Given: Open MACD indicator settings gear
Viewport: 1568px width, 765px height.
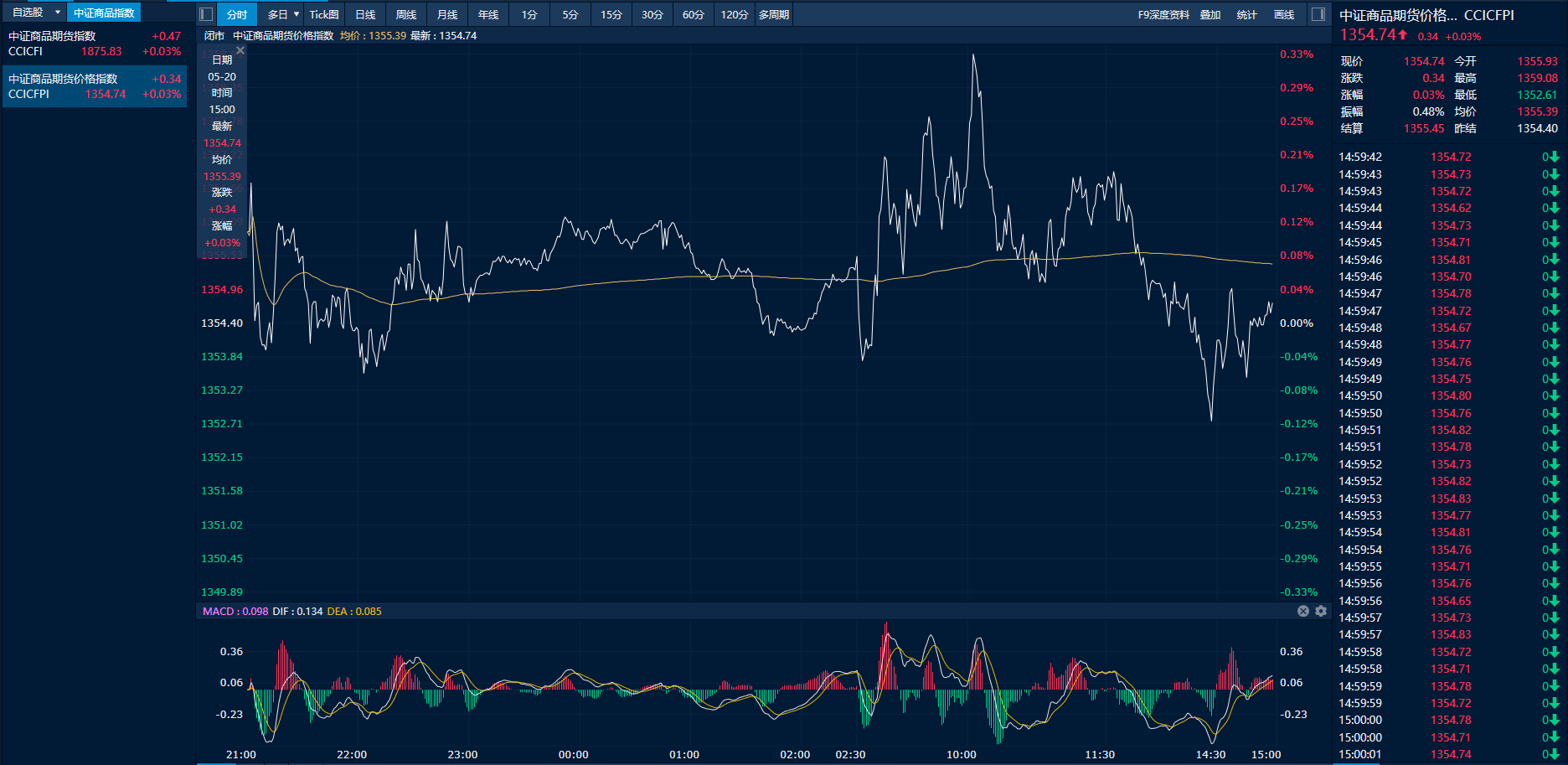Looking at the screenshot, I should 1321,611.
